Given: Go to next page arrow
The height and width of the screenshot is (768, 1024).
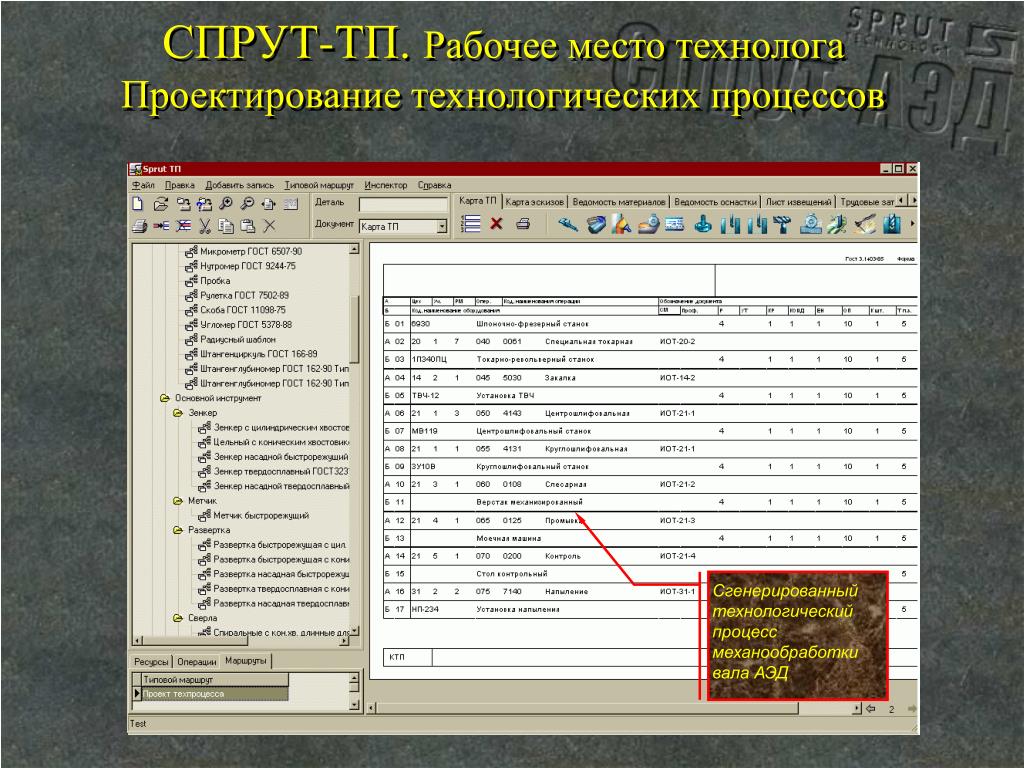Looking at the screenshot, I should 912,709.
